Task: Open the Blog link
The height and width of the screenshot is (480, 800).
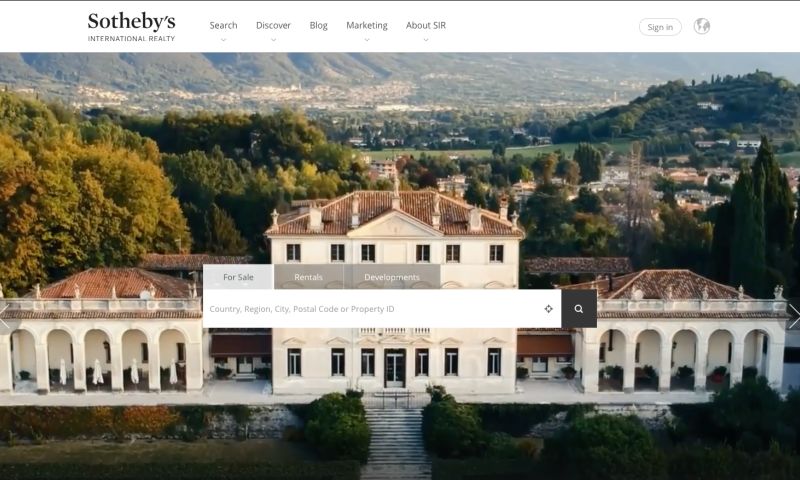Action: pyautogui.click(x=318, y=26)
